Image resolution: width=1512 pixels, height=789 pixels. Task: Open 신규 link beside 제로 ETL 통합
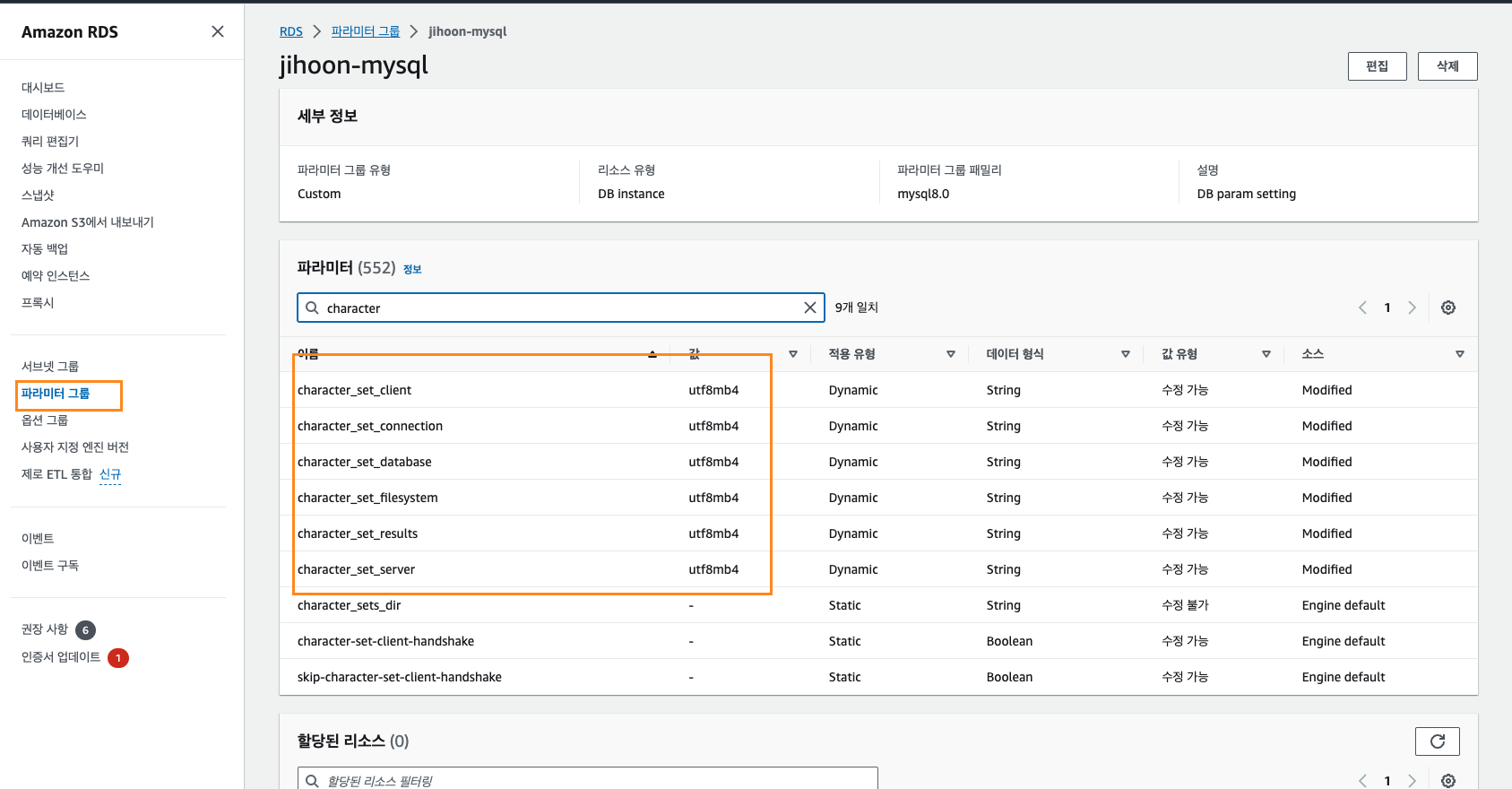(x=110, y=474)
